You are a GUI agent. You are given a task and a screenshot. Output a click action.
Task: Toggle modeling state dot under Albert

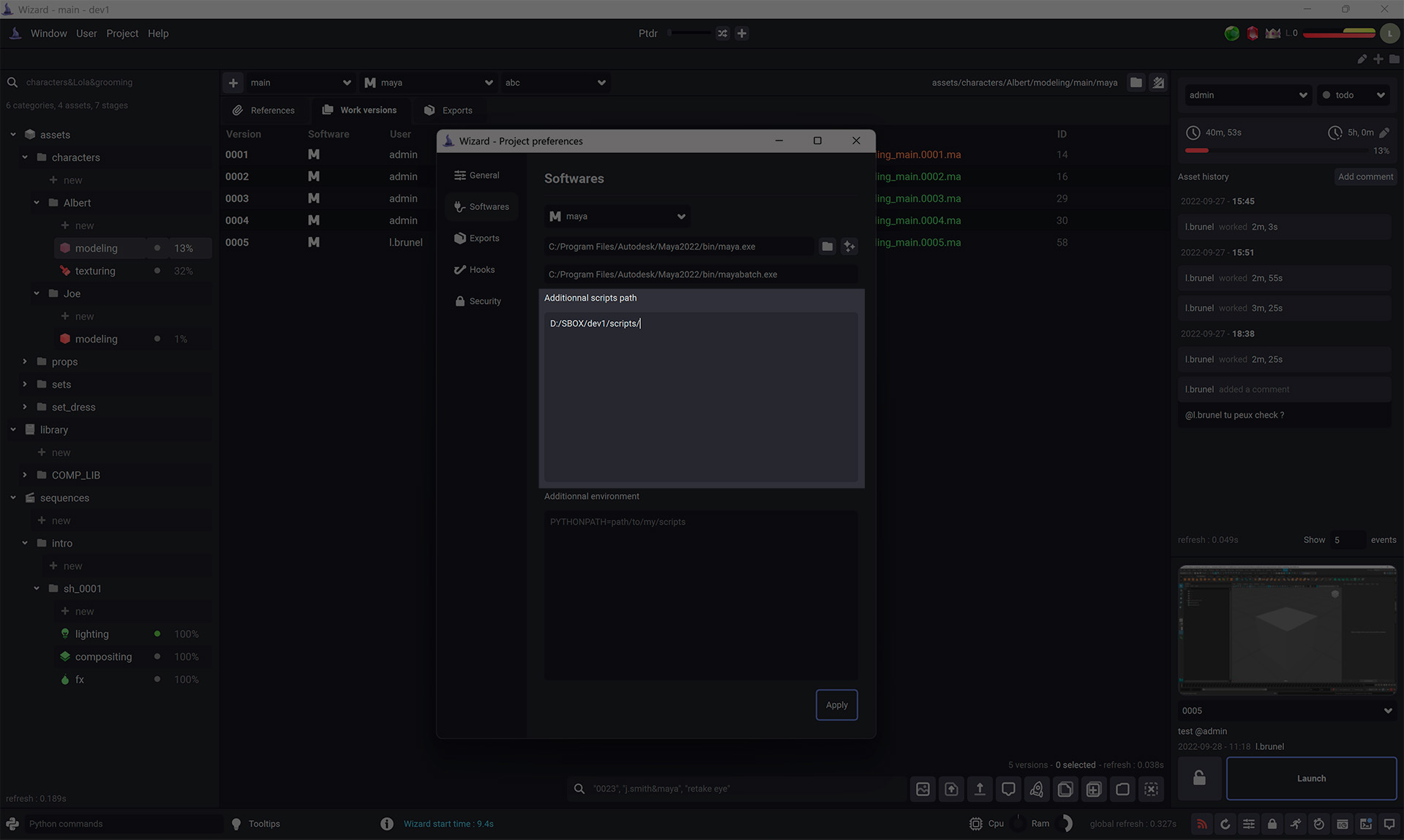click(x=157, y=248)
